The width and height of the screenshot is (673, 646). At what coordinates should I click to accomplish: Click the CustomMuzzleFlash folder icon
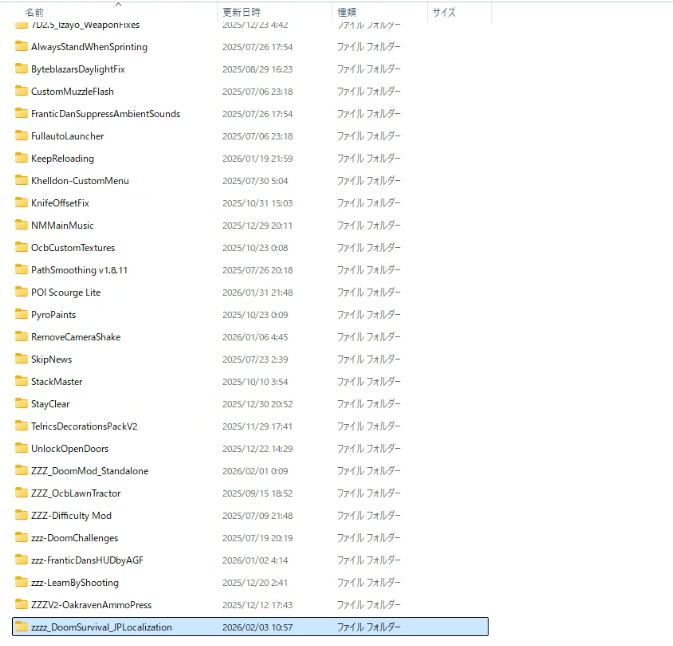pos(21,92)
